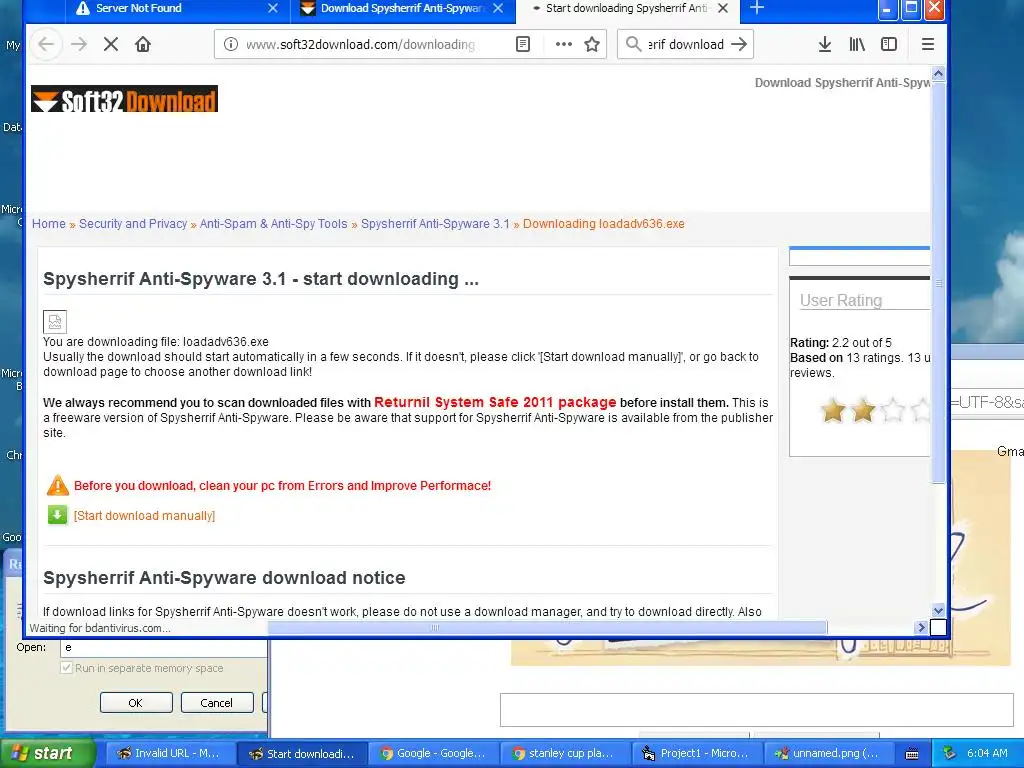Bookmark this page with the star
Image resolution: width=1024 pixels, height=768 pixels.
pos(592,44)
